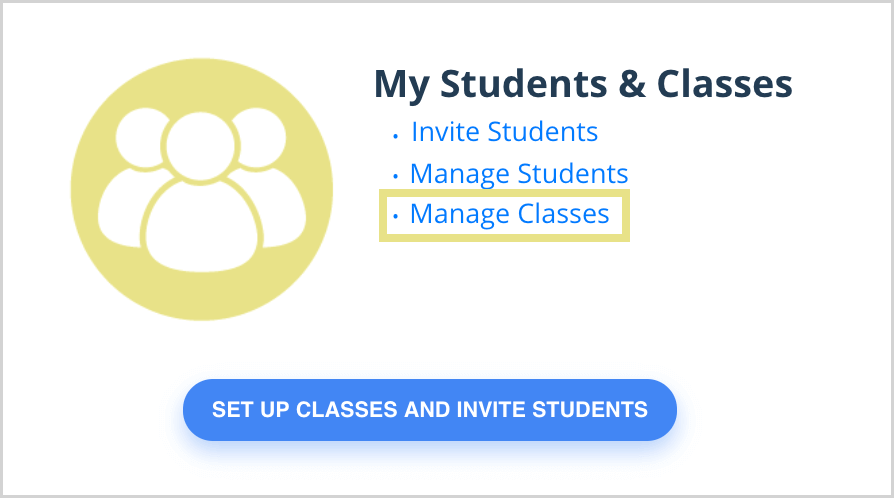This screenshot has width=894, height=498.
Task: Open the Invite Students link
Action: click(x=505, y=132)
